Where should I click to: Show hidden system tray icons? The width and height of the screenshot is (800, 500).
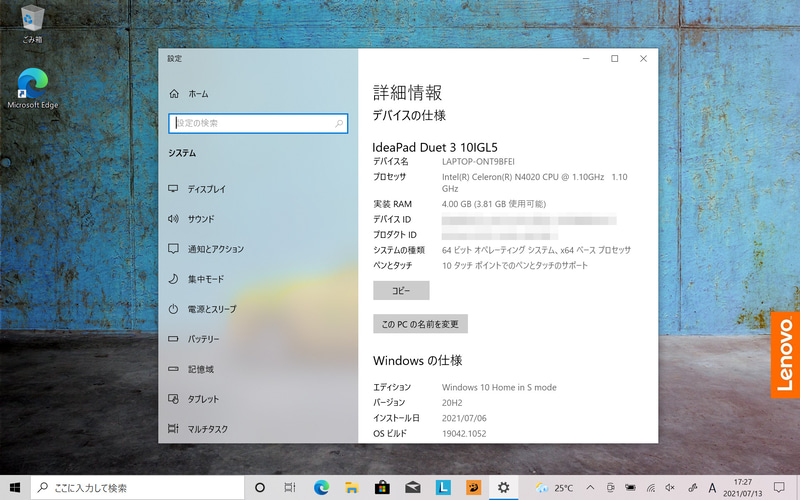point(590,488)
